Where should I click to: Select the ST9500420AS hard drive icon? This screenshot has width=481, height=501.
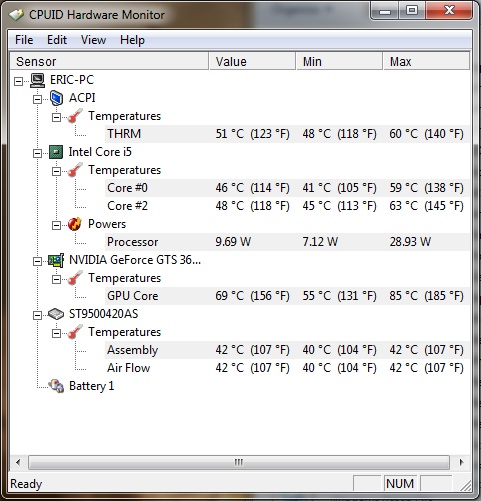click(56, 314)
